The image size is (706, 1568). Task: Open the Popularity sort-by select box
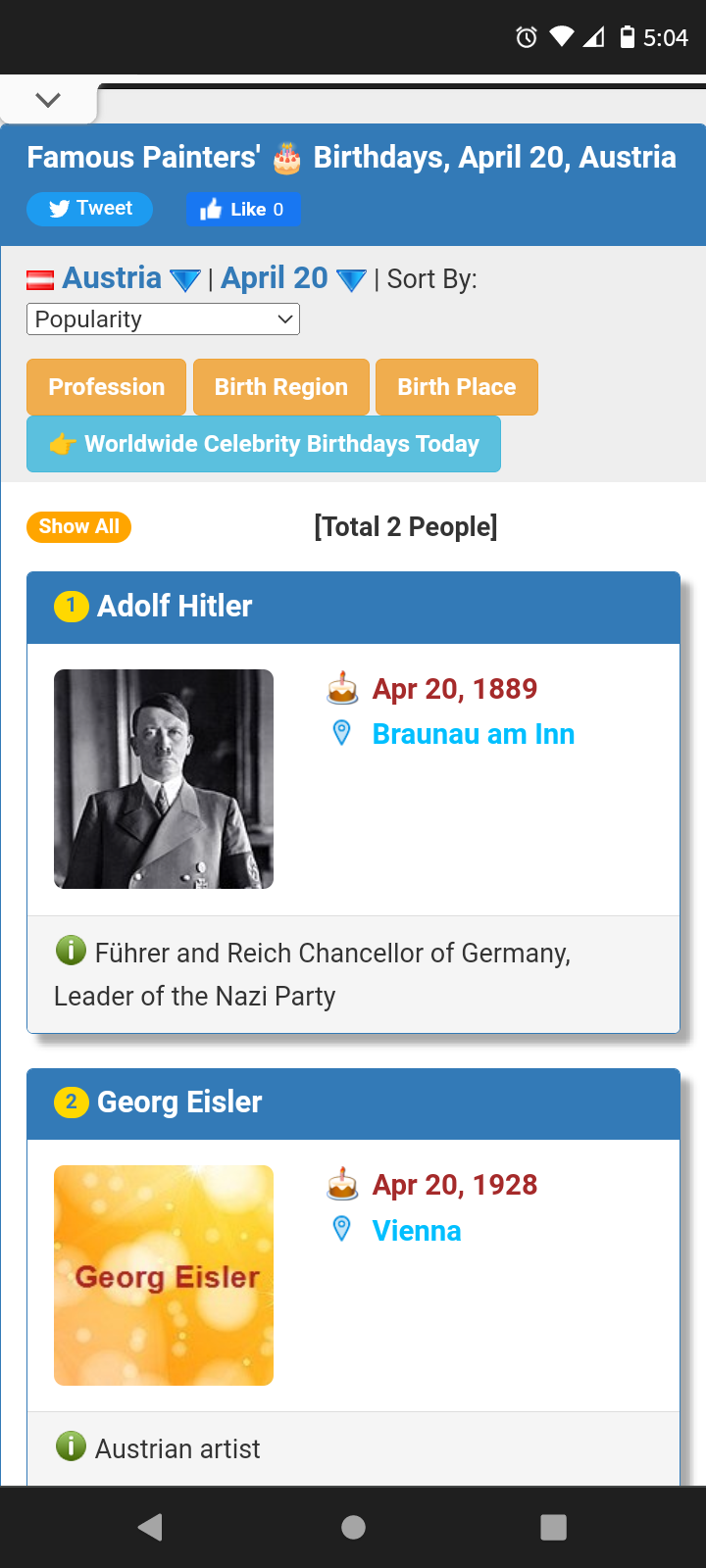(x=163, y=319)
